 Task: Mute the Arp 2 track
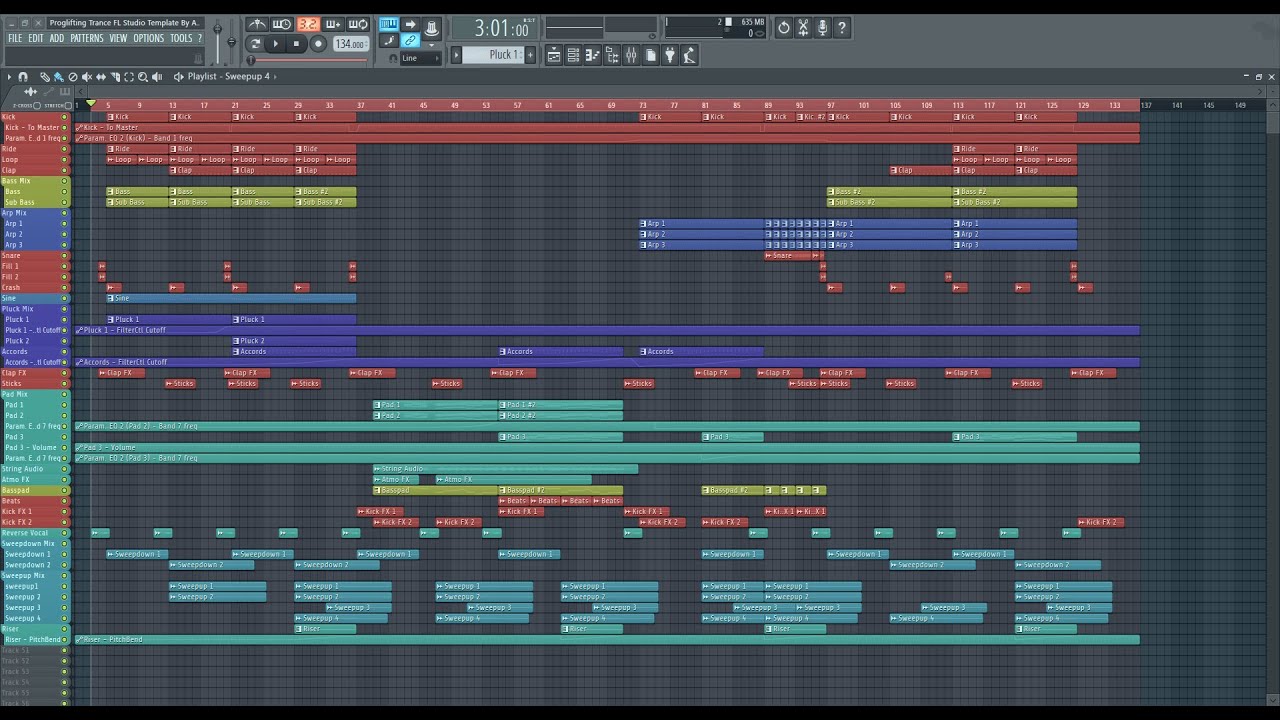(x=65, y=234)
